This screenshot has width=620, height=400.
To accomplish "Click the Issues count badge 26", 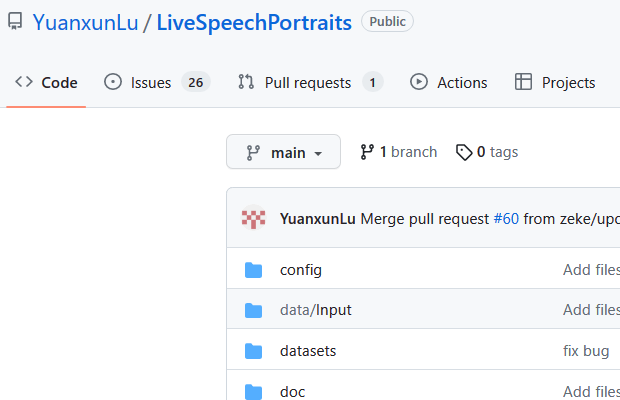I will coord(196,82).
